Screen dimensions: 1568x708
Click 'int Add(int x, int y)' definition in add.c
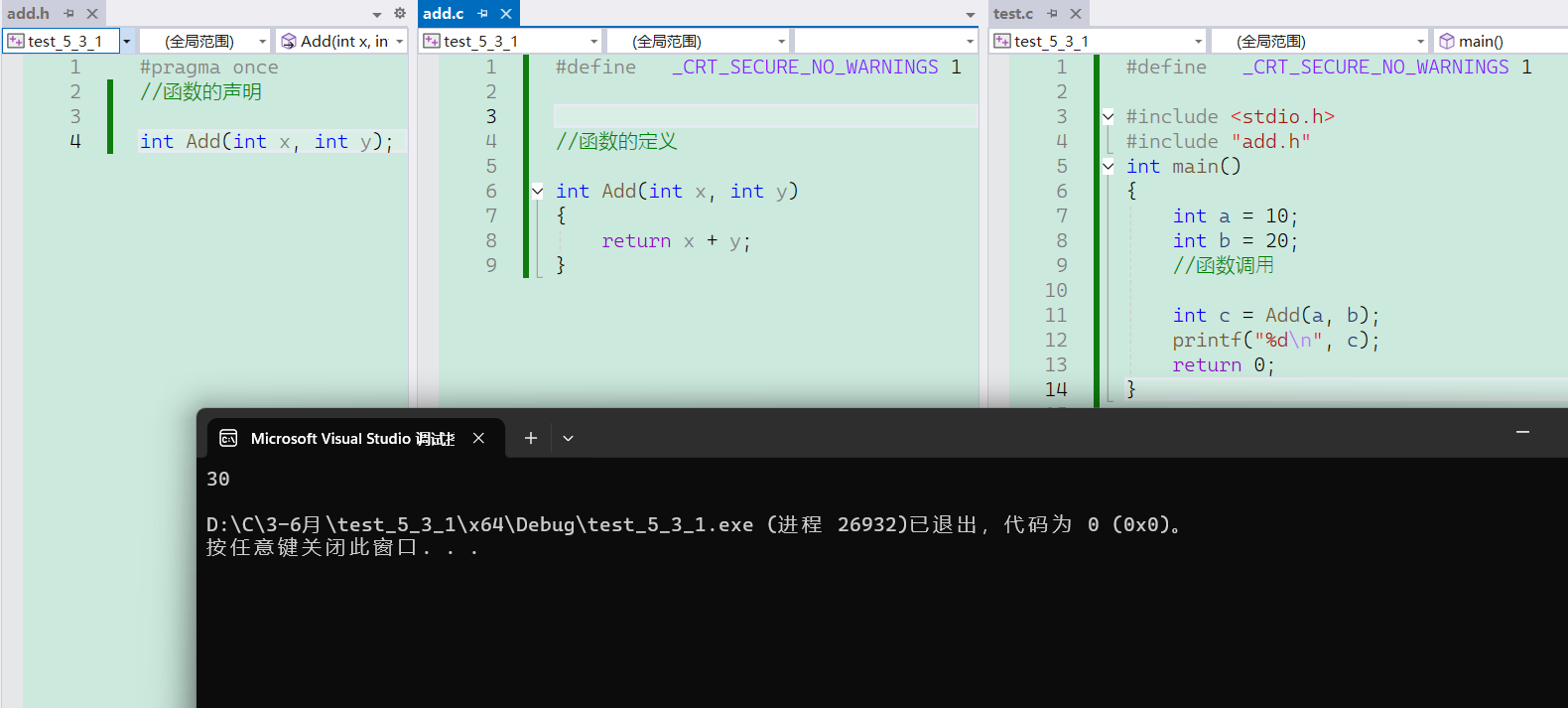(677, 191)
